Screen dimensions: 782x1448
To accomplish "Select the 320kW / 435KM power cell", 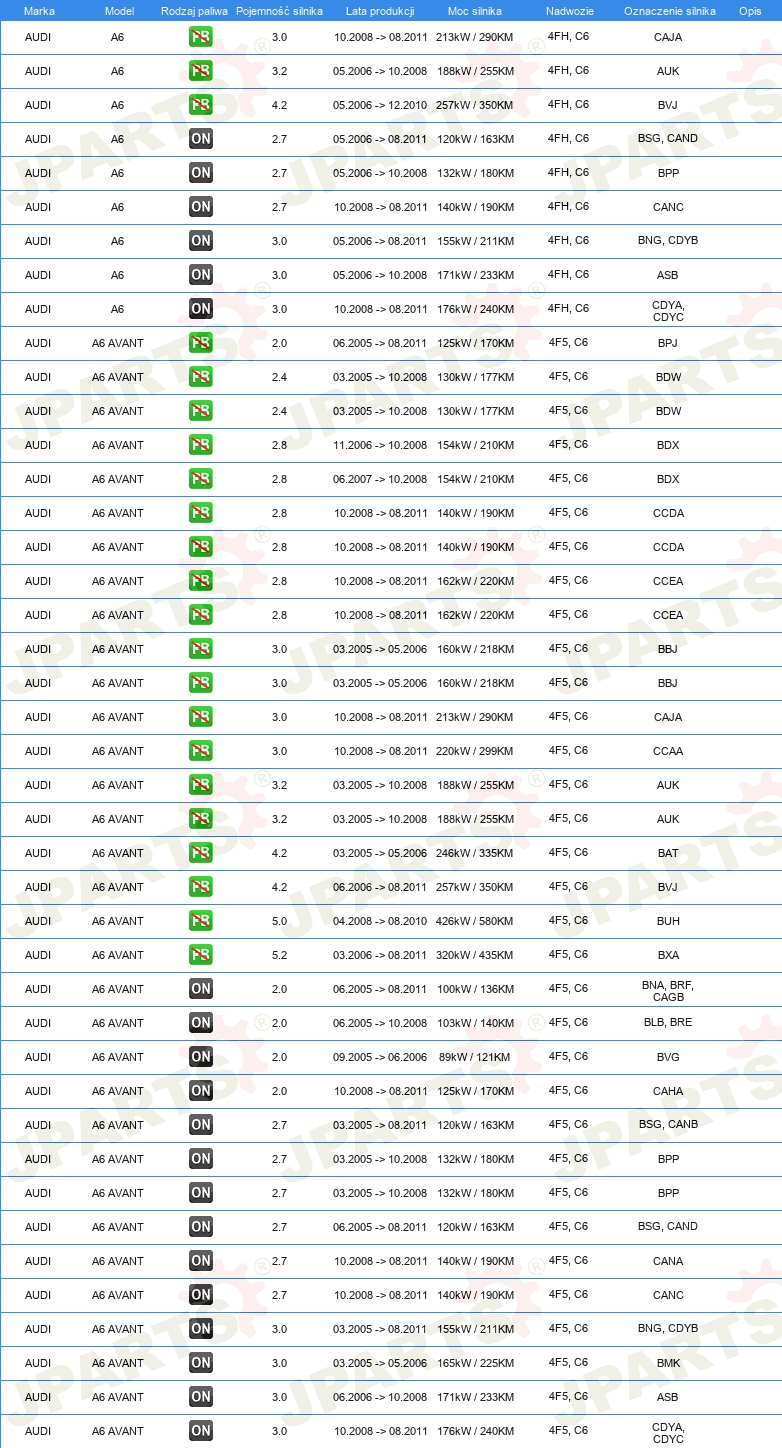I will click(475, 956).
